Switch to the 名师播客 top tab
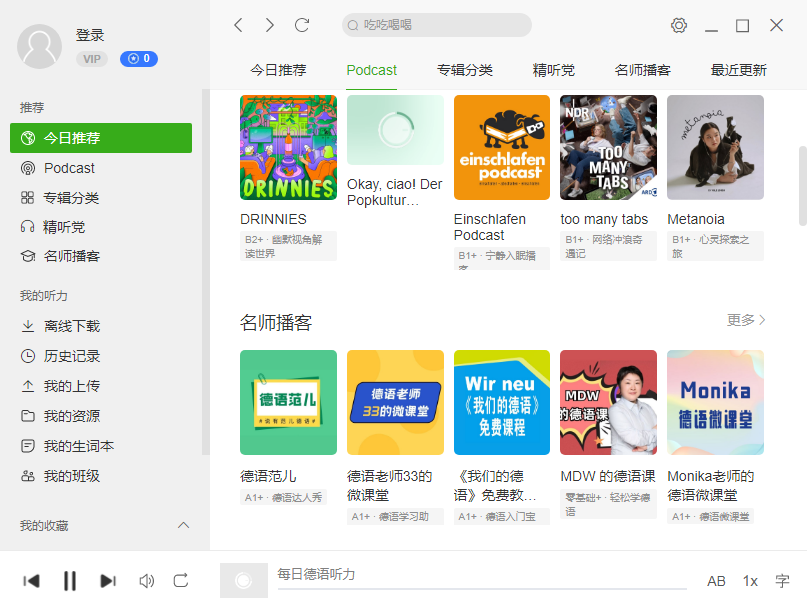 coord(643,70)
